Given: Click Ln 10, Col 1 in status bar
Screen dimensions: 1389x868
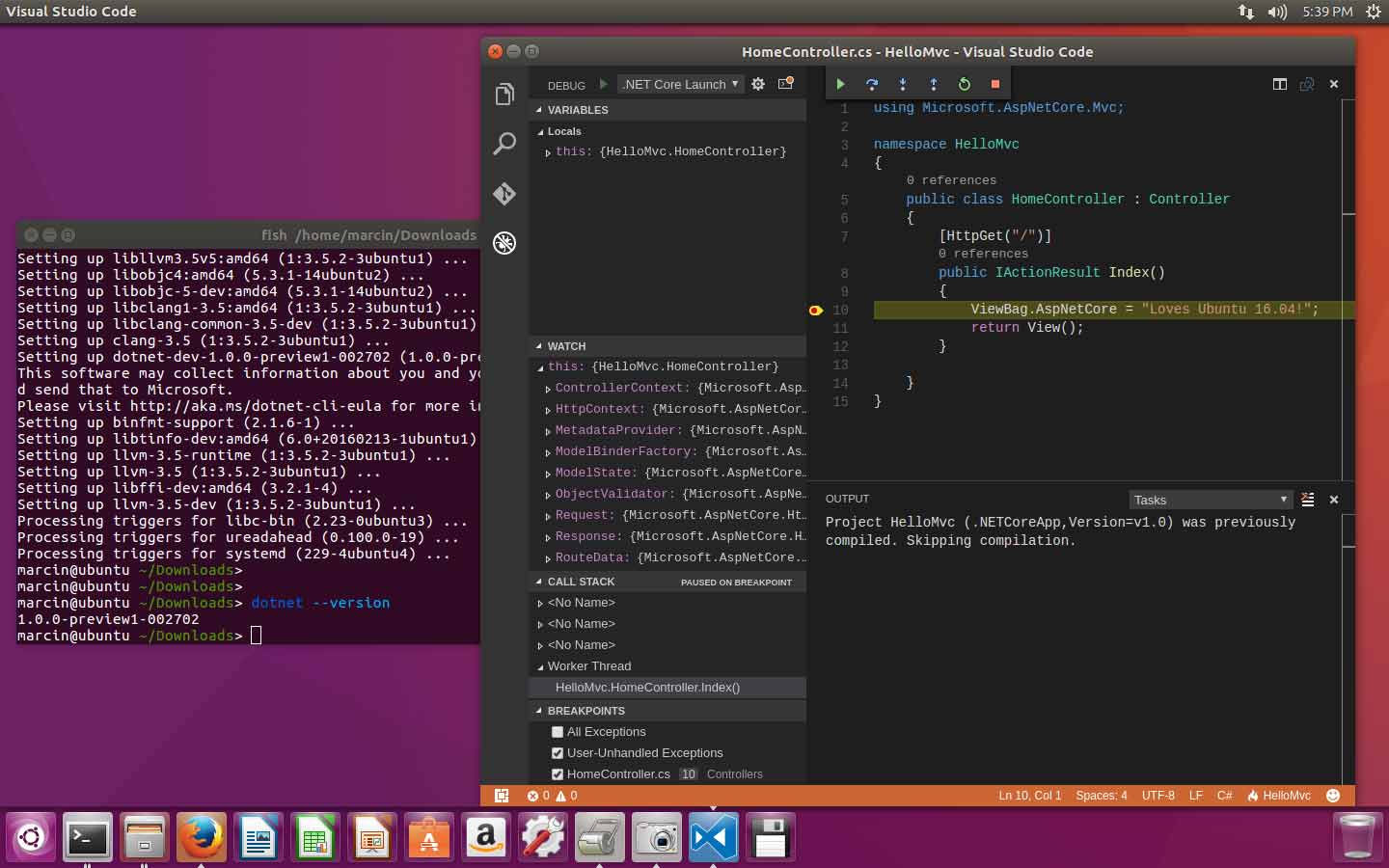Looking at the screenshot, I should pyautogui.click(x=1029, y=796).
